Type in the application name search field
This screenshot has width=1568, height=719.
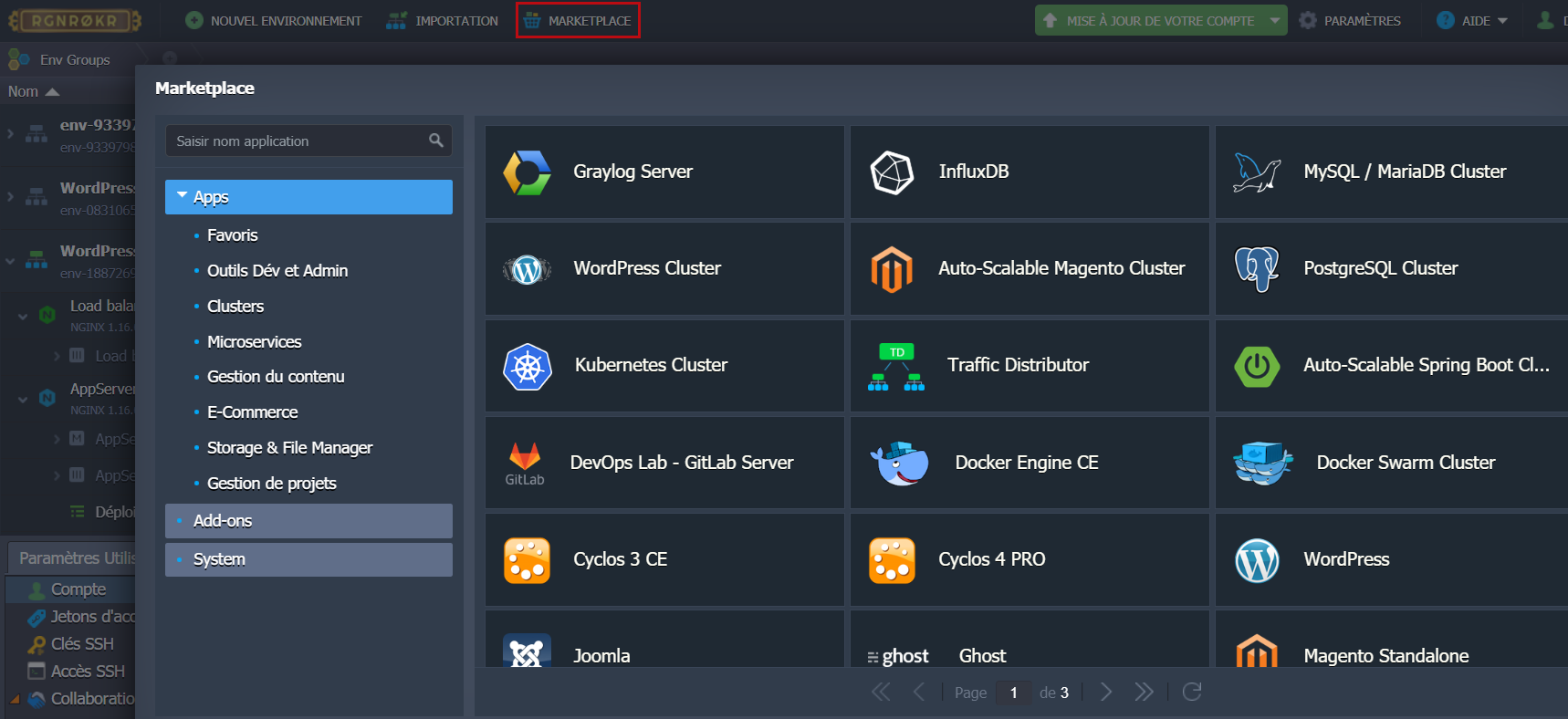pos(297,141)
